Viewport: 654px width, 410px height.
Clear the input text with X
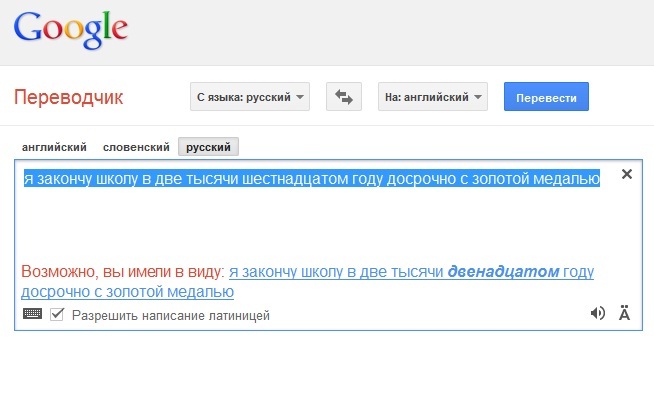pos(626,174)
